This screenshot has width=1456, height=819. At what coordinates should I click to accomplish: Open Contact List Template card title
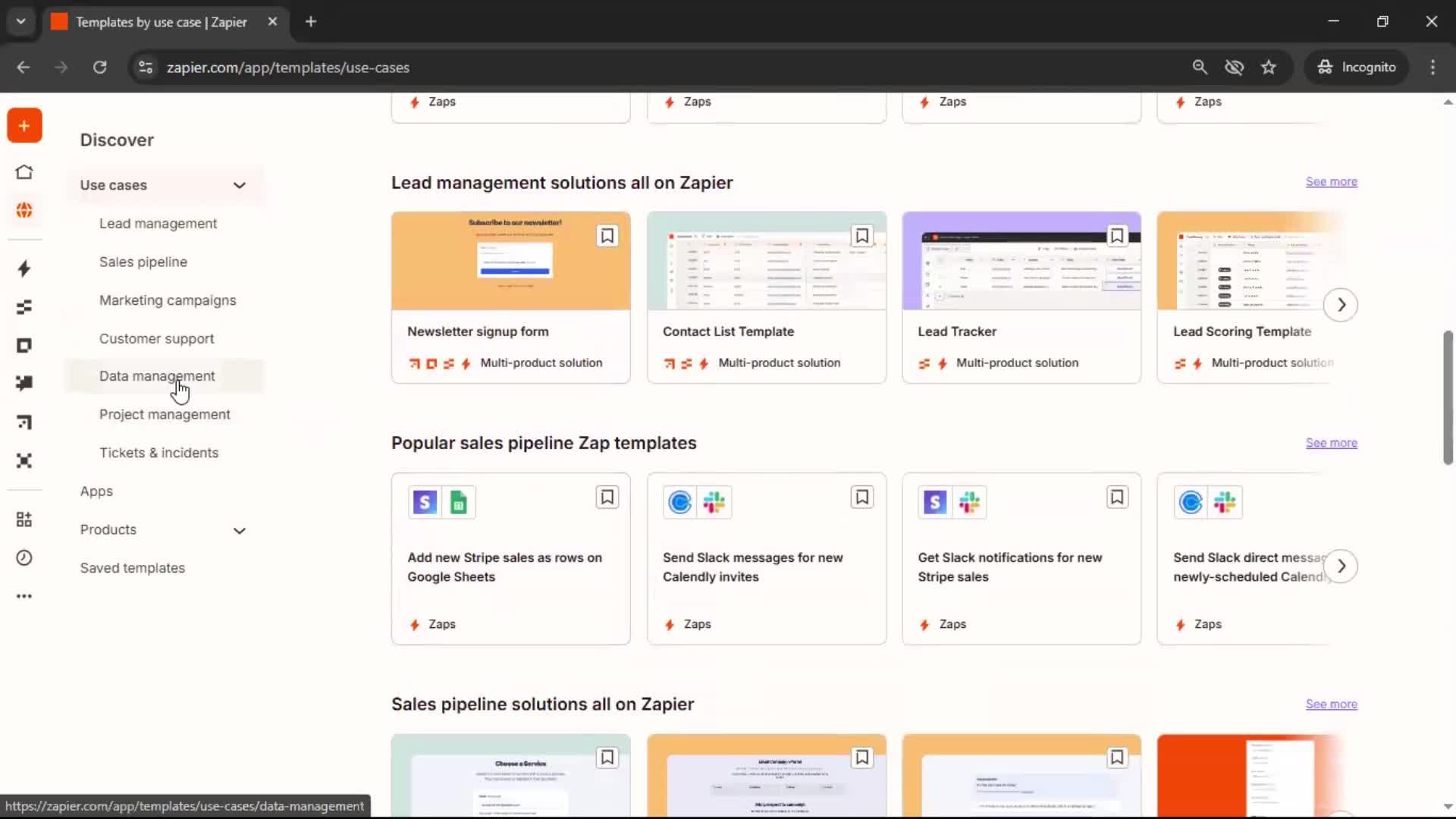(x=728, y=331)
